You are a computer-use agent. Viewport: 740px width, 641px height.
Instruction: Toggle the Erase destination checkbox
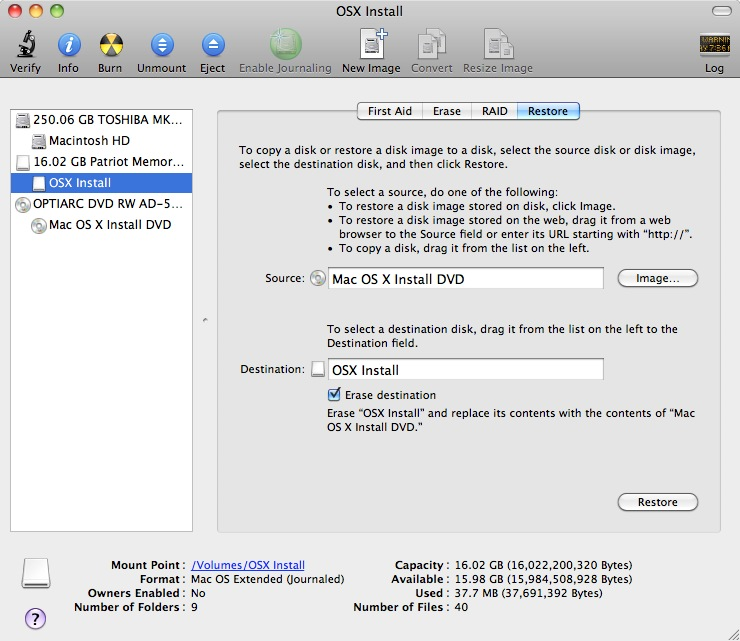pos(334,394)
